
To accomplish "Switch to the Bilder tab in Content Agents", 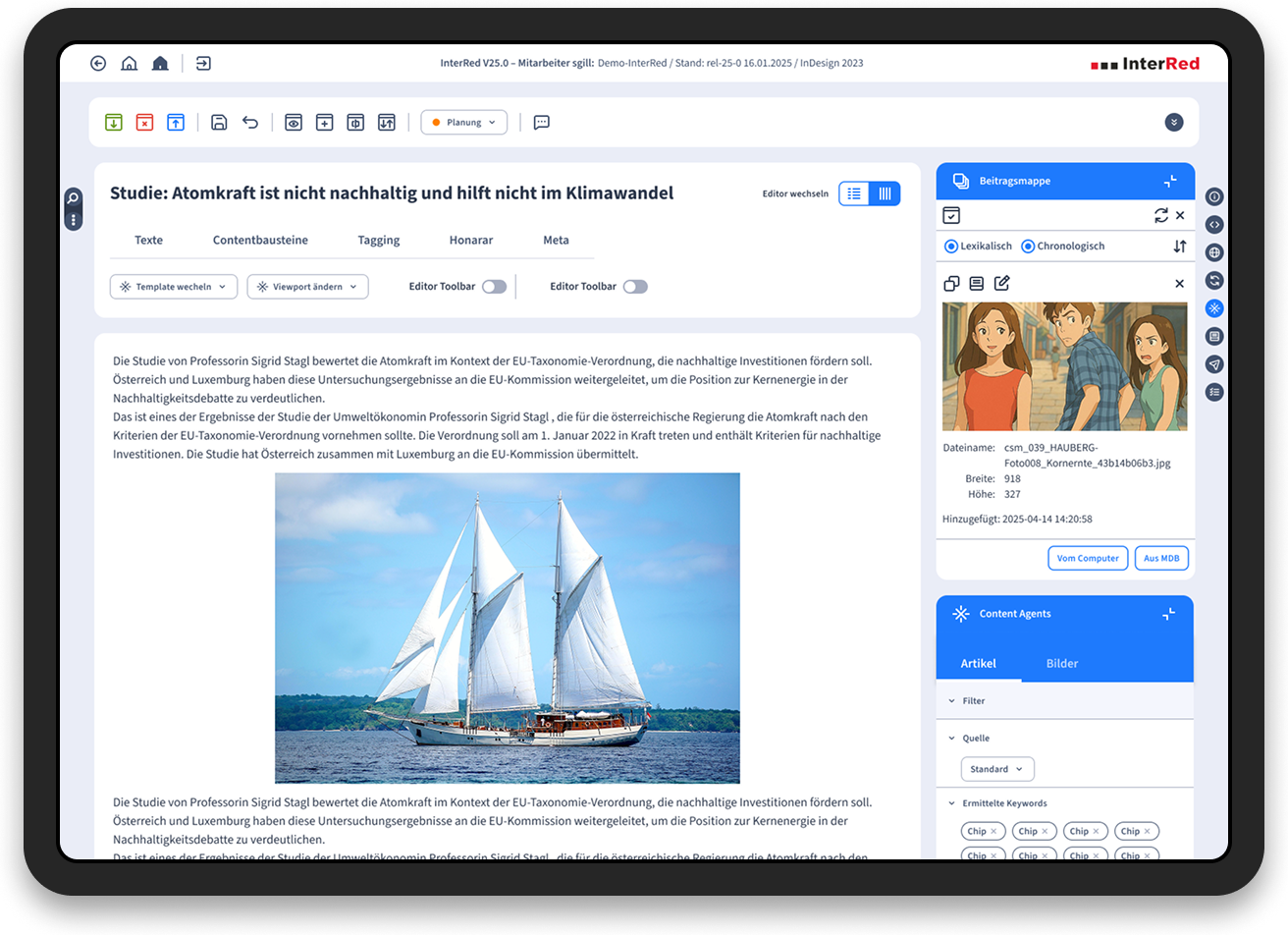I will (1061, 664).
